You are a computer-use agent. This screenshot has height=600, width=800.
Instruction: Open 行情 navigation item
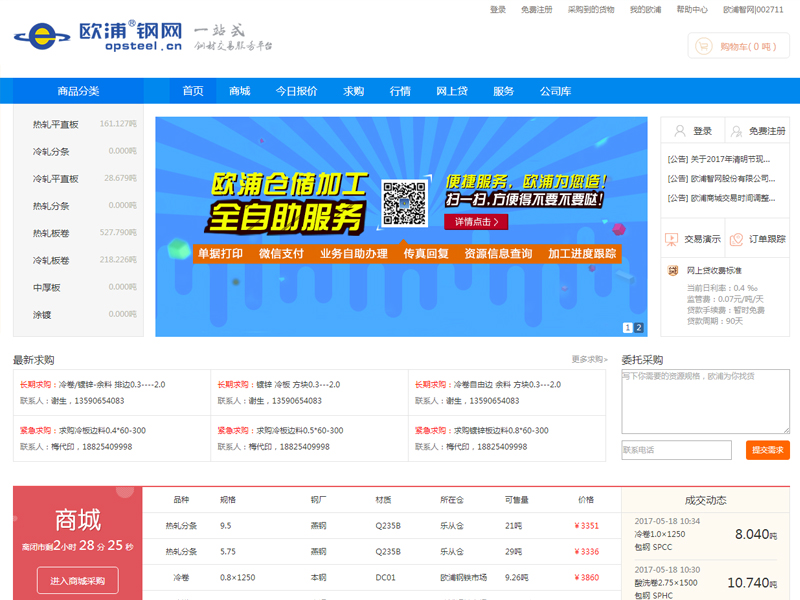[400, 91]
